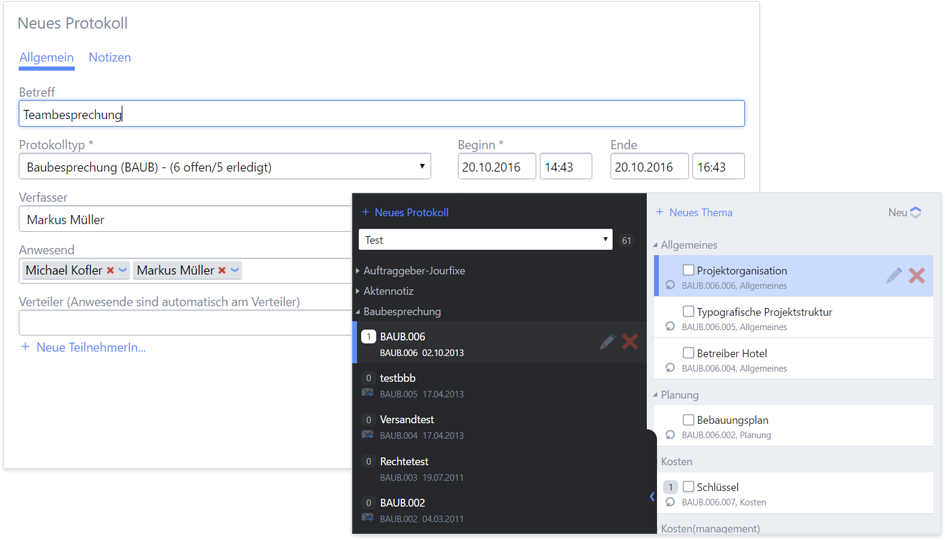Remove Projektorganisation topic using red X
The width and height of the screenshot is (945, 540).
click(917, 275)
